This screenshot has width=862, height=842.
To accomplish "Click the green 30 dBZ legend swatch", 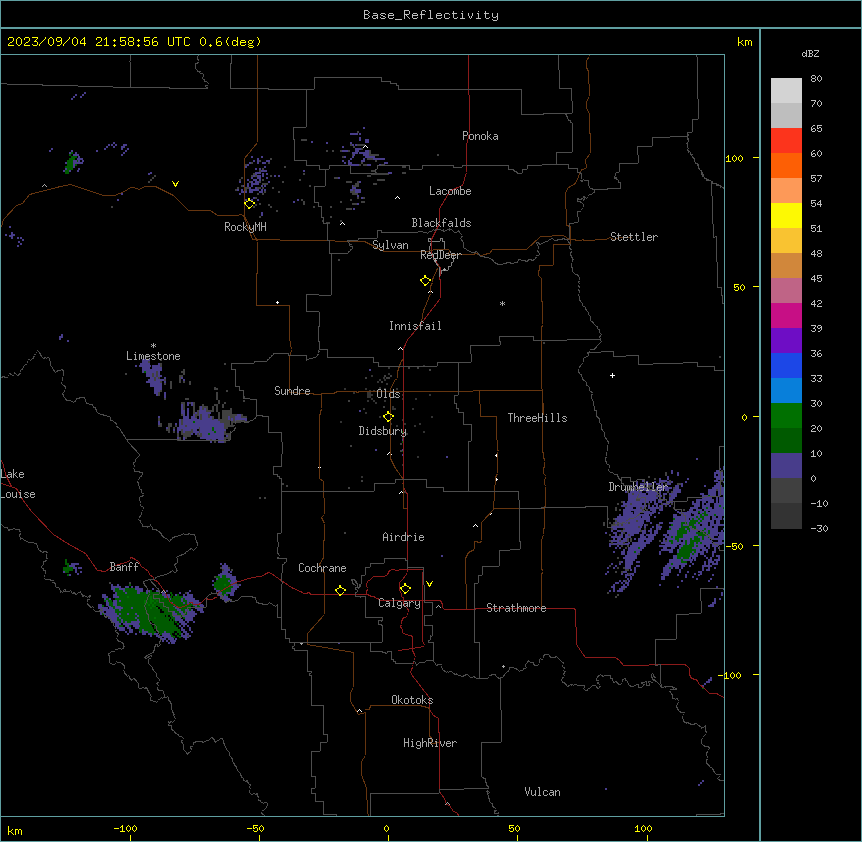I will click(x=786, y=416).
